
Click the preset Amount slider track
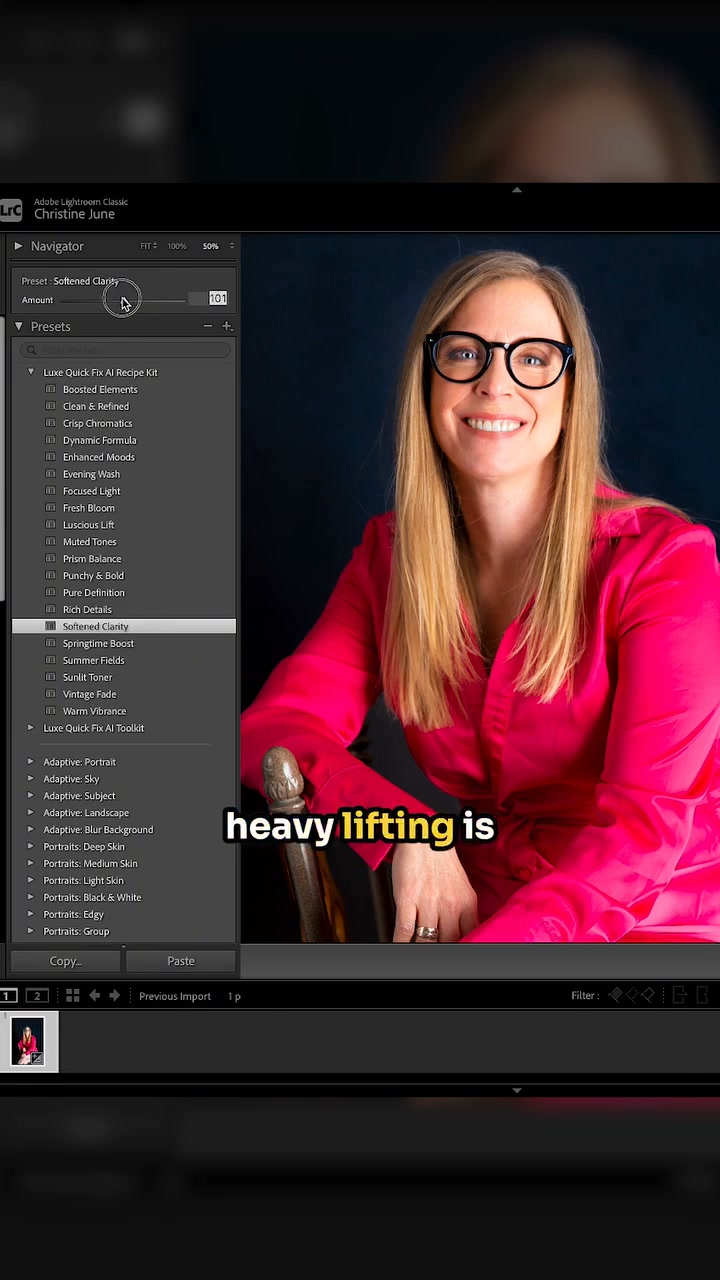point(122,300)
